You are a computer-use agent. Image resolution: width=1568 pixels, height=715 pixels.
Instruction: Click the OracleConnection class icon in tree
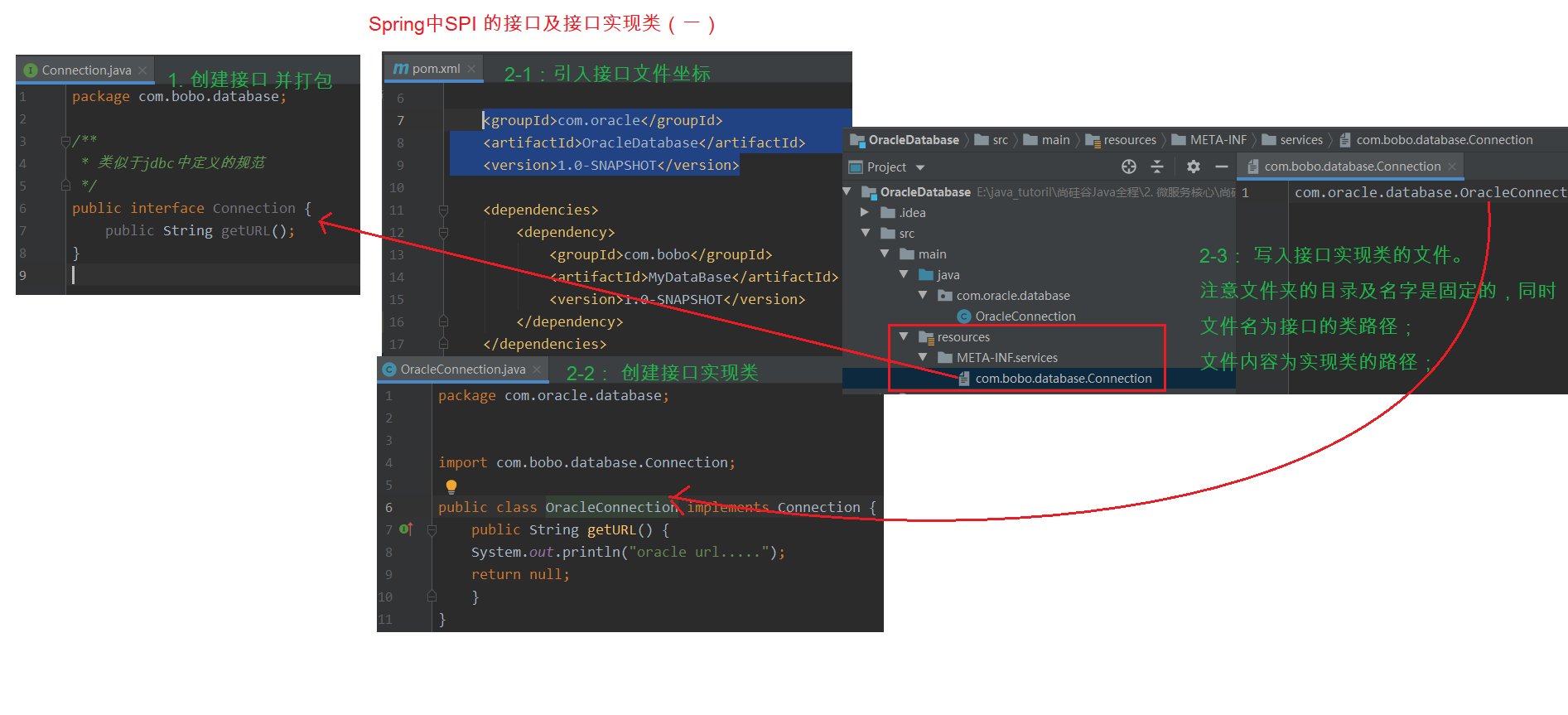964,316
